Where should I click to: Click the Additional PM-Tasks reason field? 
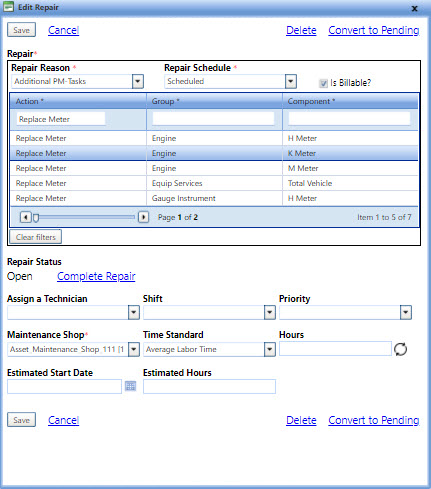coord(72,81)
